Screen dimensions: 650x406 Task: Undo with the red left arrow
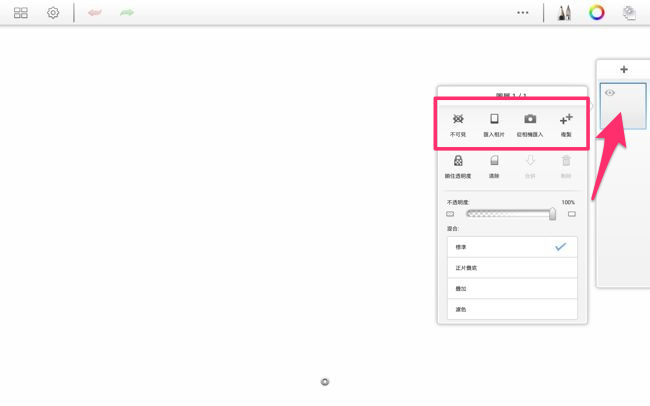(x=95, y=13)
